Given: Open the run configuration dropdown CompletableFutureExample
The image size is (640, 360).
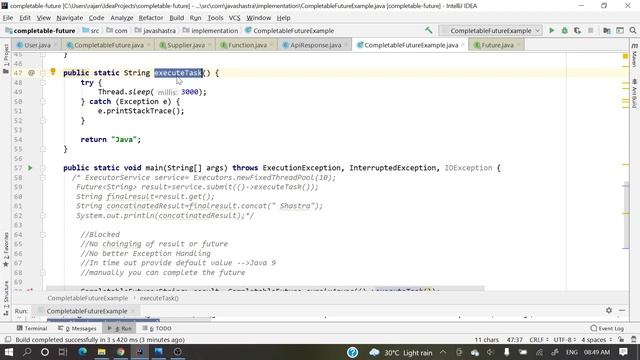Looking at the screenshot, I should pyautogui.click(x=491, y=31).
